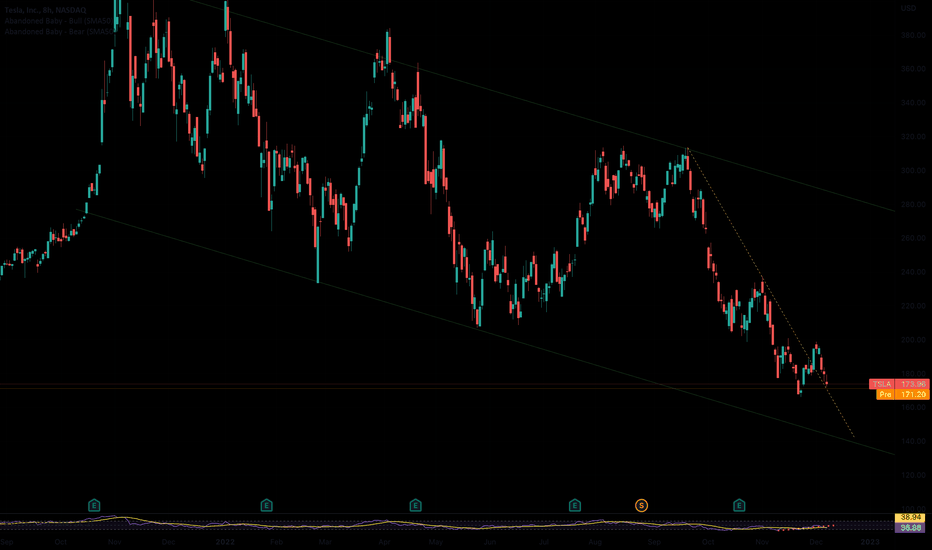Click the 320.00 price axis label
The width and height of the screenshot is (932, 550).
tap(913, 137)
